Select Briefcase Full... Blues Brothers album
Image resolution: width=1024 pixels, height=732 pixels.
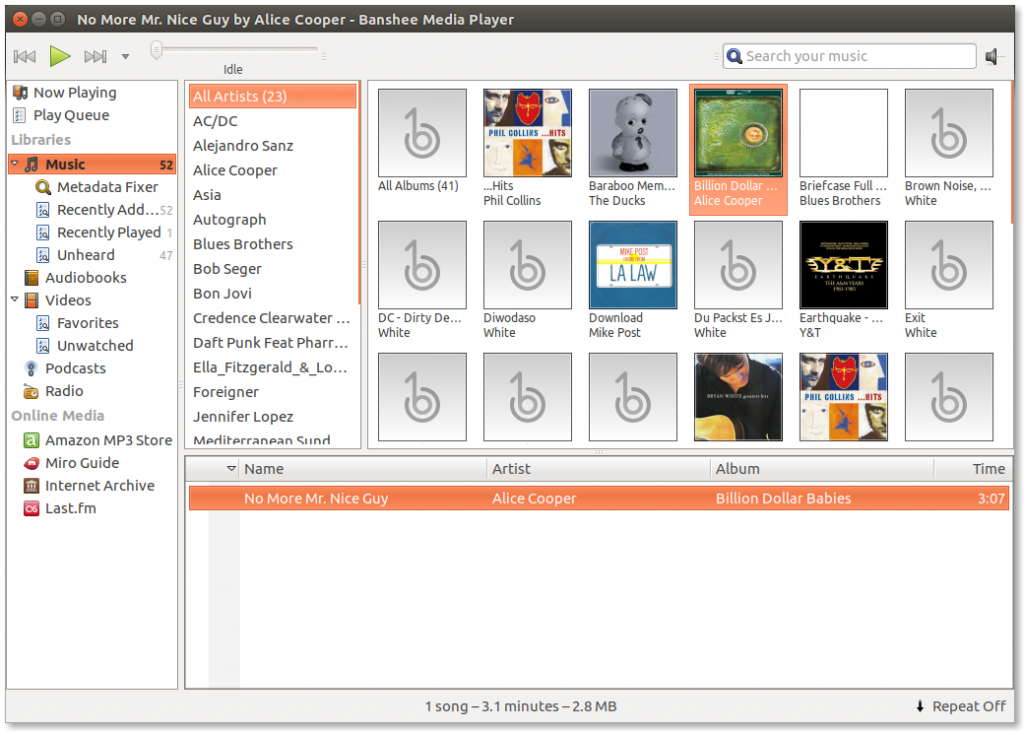(x=843, y=133)
